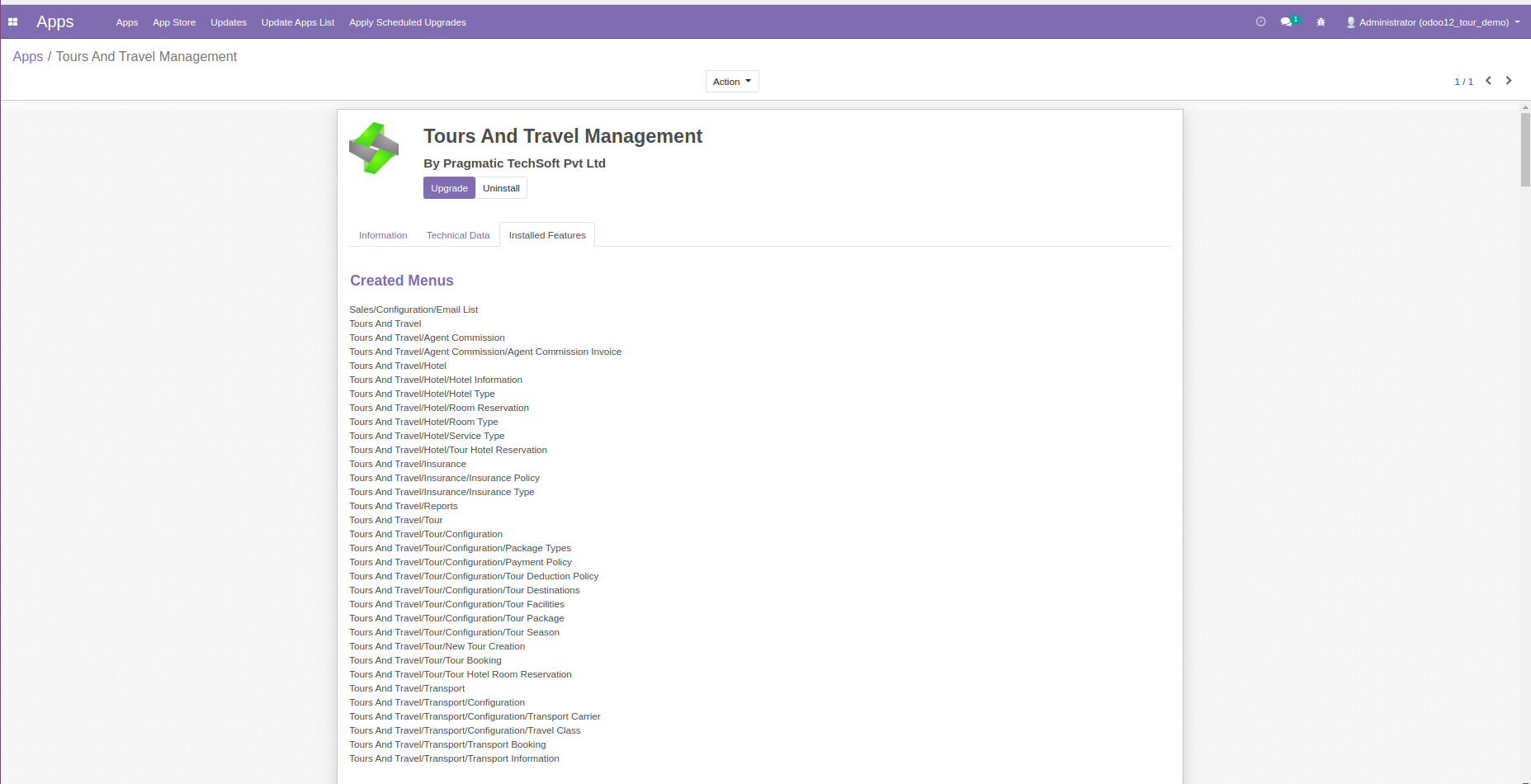Click the 'Configuration/Package Types' entry
Viewport: 1531px width, 784px height.
[460, 548]
